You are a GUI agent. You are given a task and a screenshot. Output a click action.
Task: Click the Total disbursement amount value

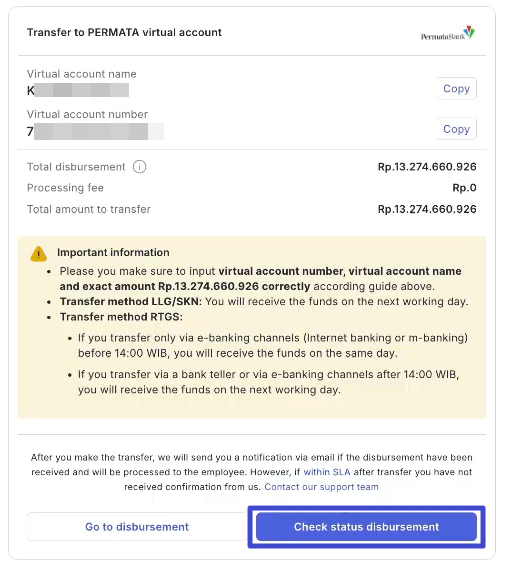[x=427, y=167]
